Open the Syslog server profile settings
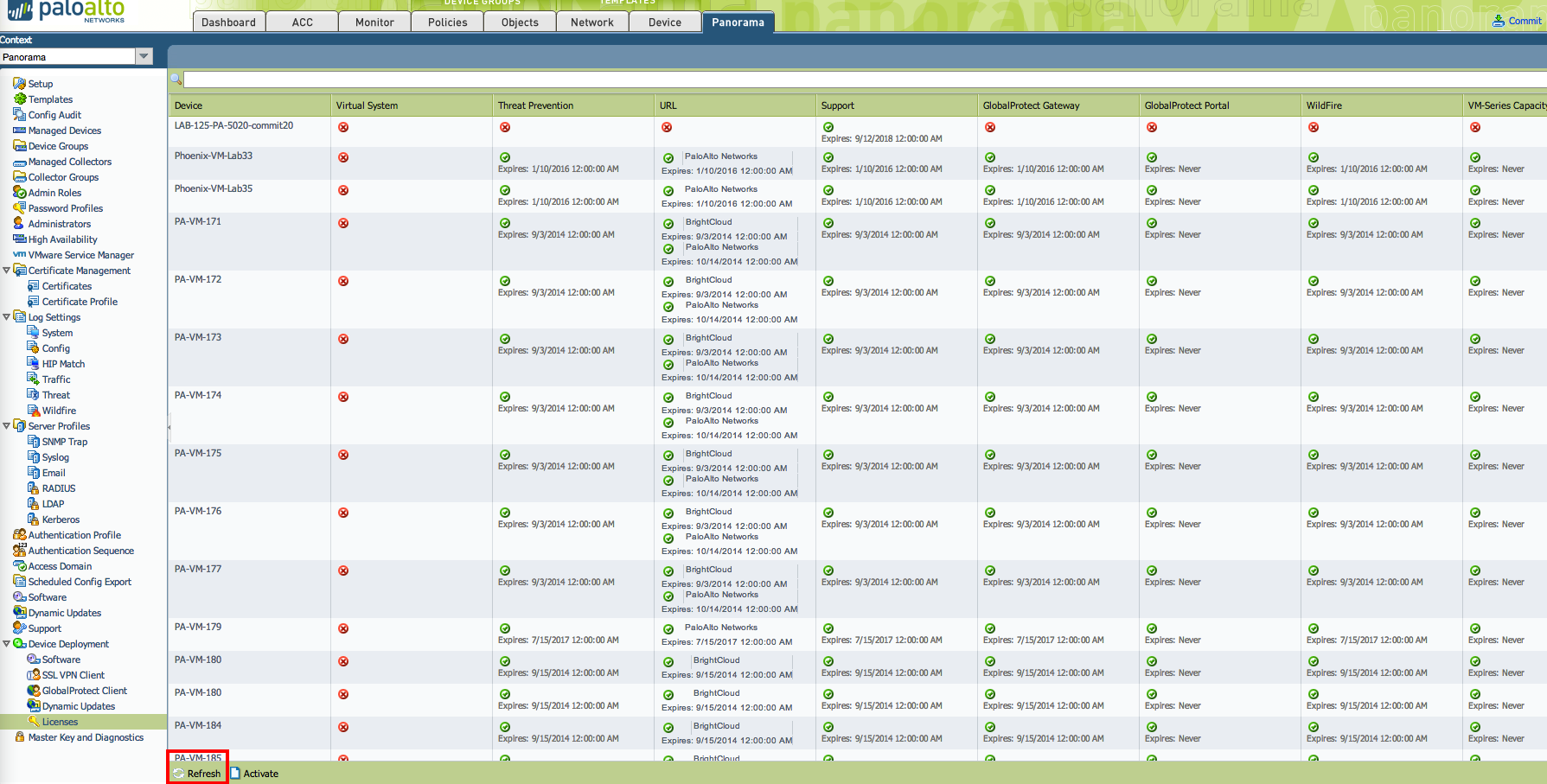 (56, 456)
